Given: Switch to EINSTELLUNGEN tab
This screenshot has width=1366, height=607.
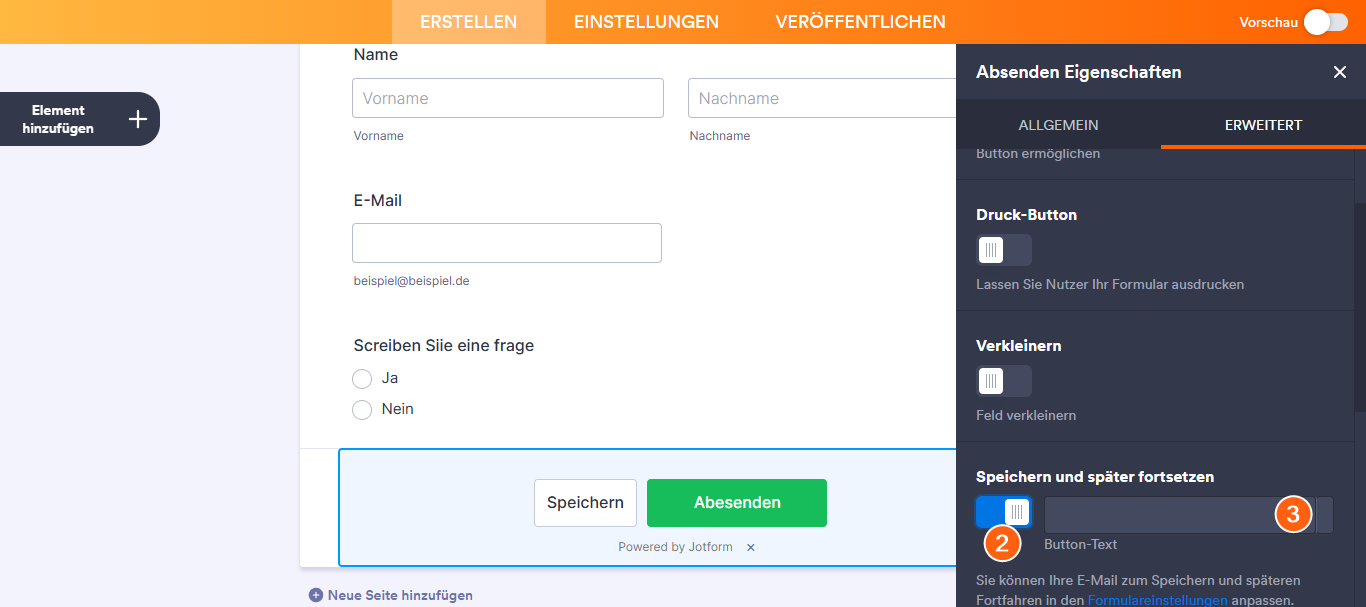Looking at the screenshot, I should coord(646,22).
